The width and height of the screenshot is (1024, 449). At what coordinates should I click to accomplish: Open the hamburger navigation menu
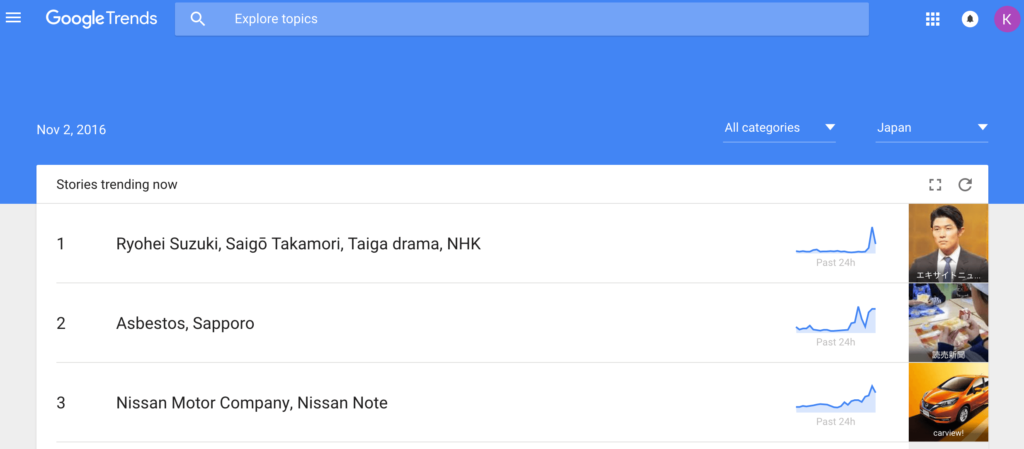click(x=14, y=18)
